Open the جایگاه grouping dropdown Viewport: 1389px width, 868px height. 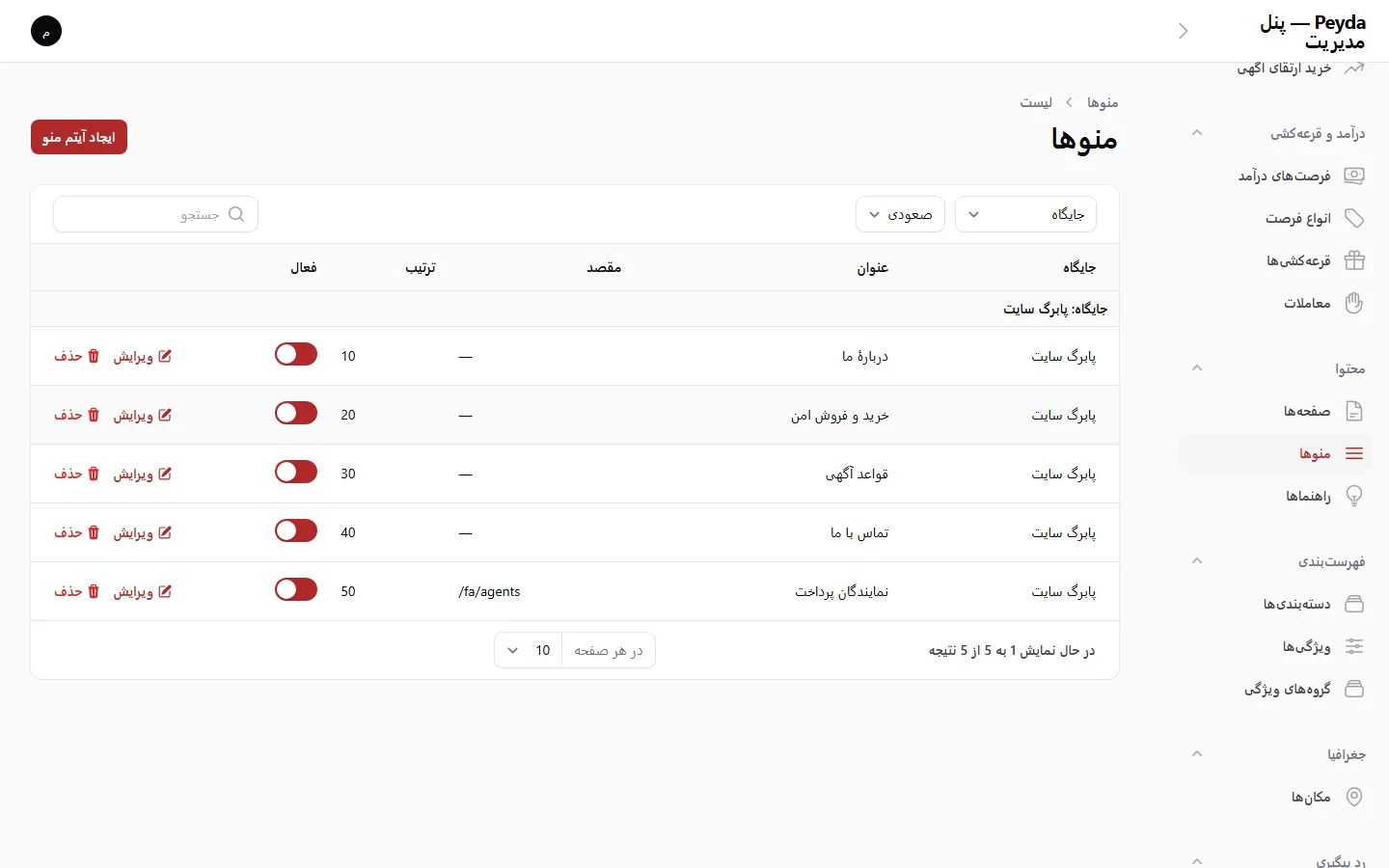(1025, 214)
